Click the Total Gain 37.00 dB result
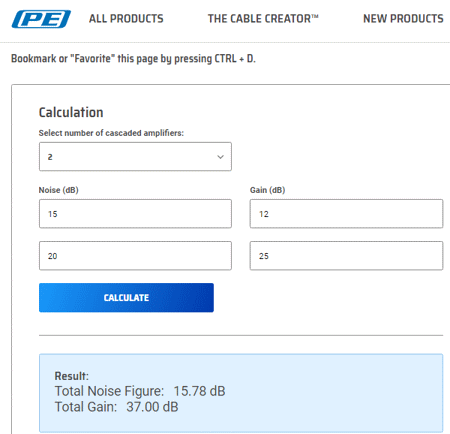Image resolution: width=450 pixels, height=434 pixels. 116,407
